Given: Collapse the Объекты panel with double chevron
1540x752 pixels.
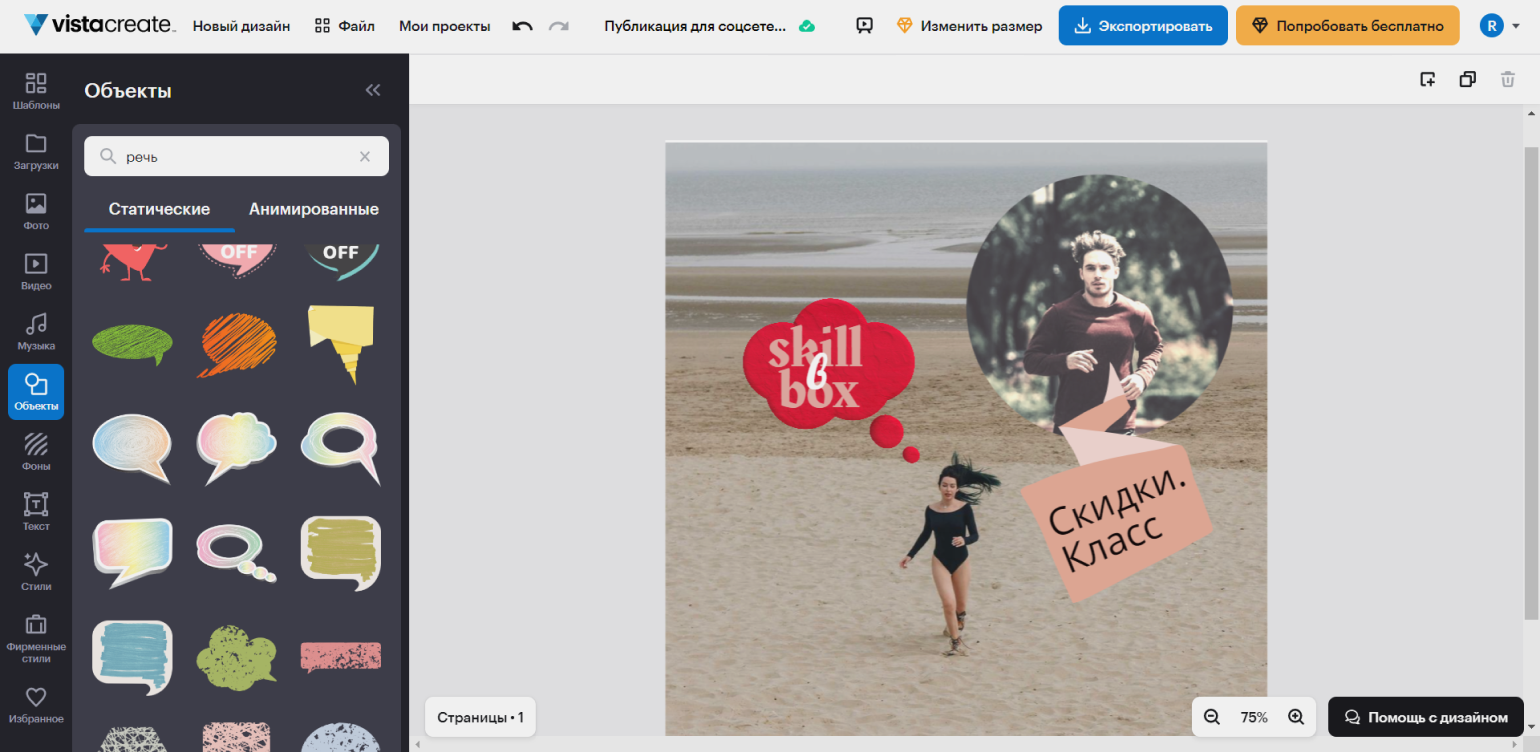Looking at the screenshot, I should (373, 90).
